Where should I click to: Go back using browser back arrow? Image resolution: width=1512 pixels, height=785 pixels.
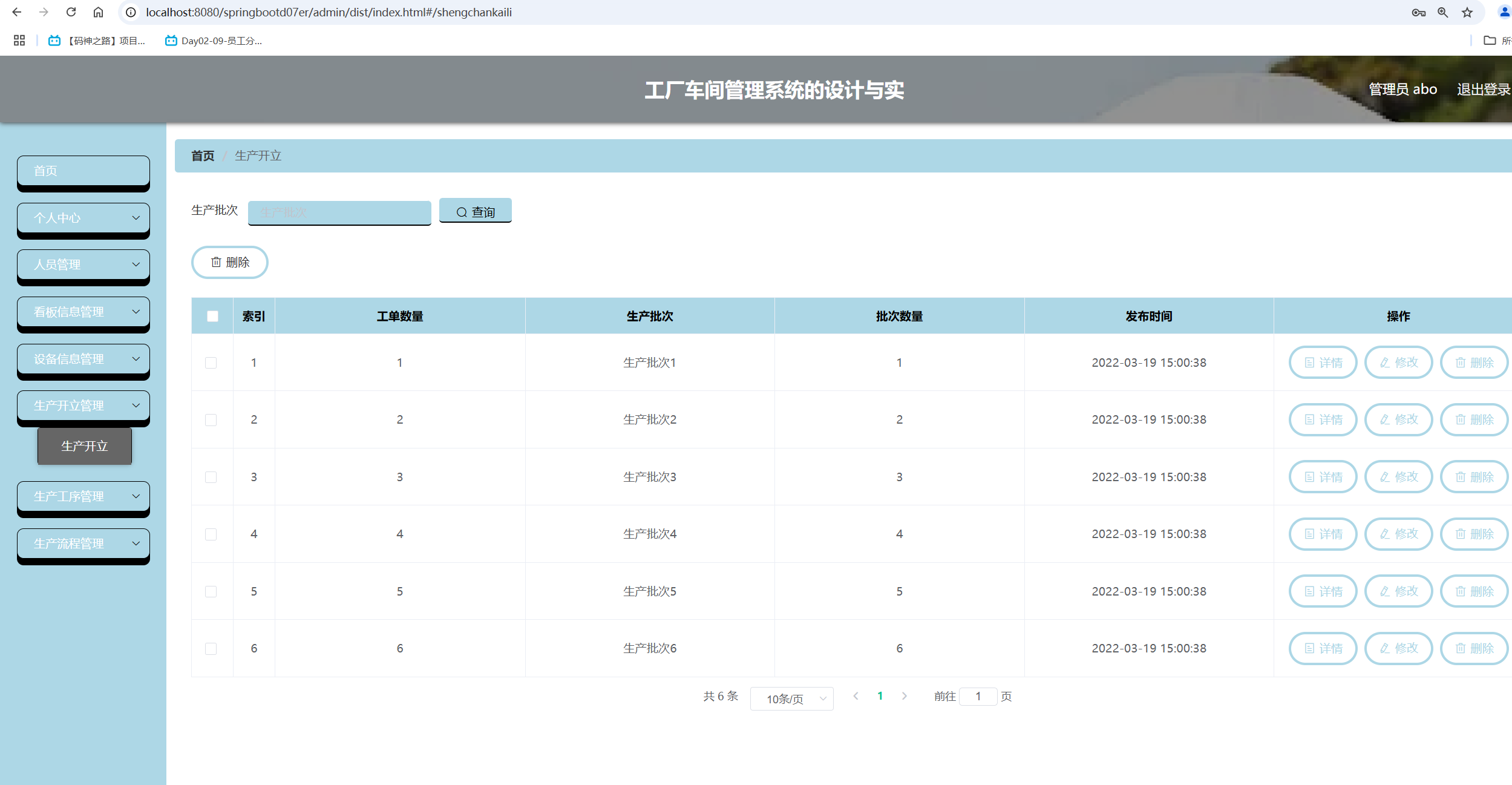pyautogui.click(x=17, y=12)
